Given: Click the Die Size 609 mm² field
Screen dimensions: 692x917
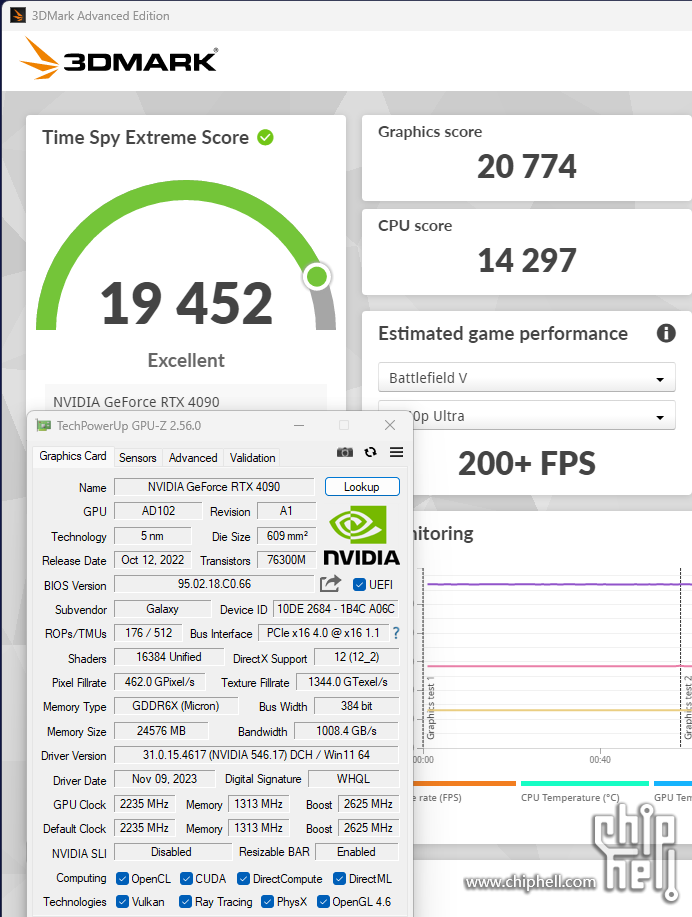Looking at the screenshot, I should point(287,536).
